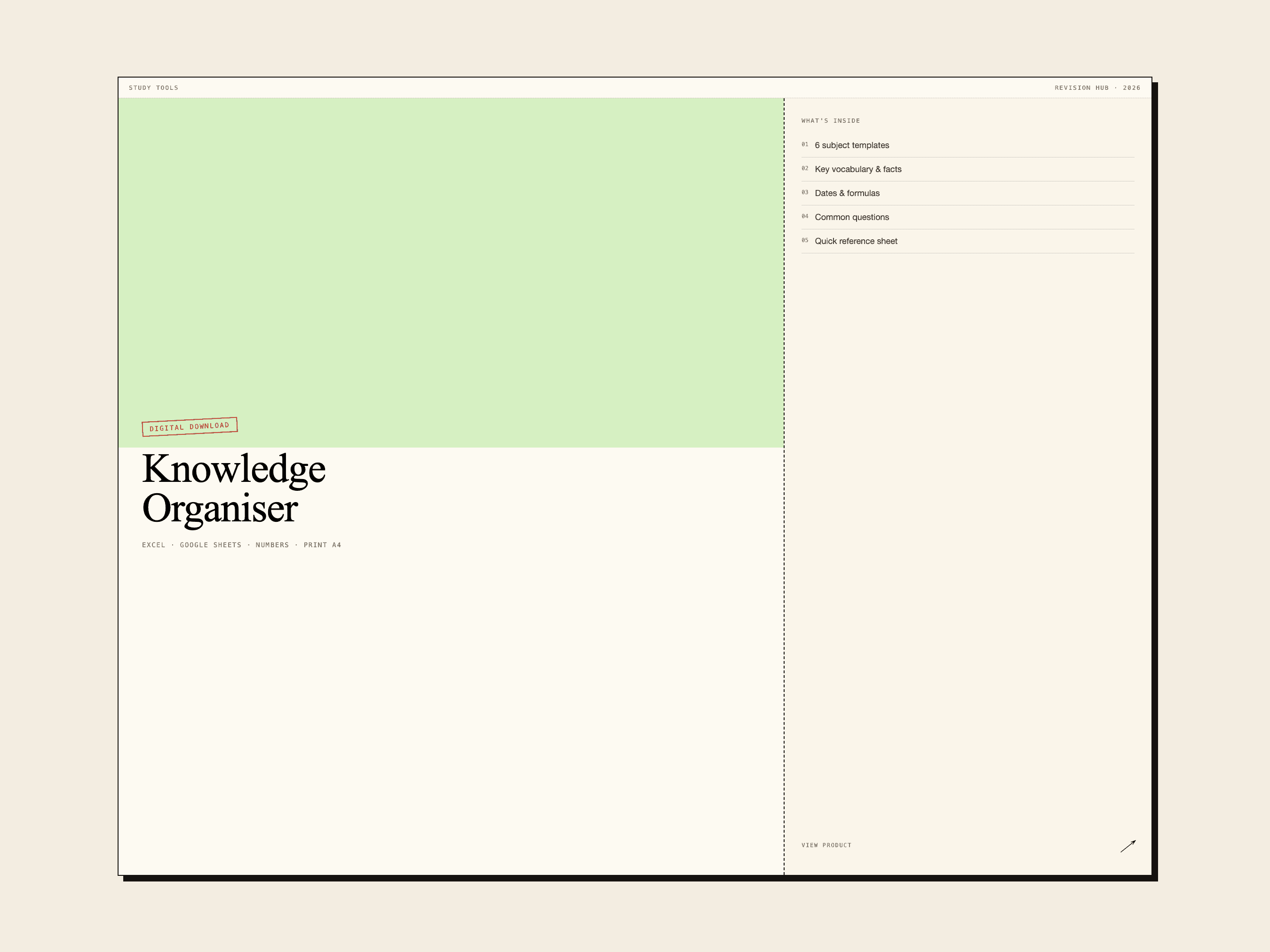Select the 6 subject templates row

[x=968, y=145]
